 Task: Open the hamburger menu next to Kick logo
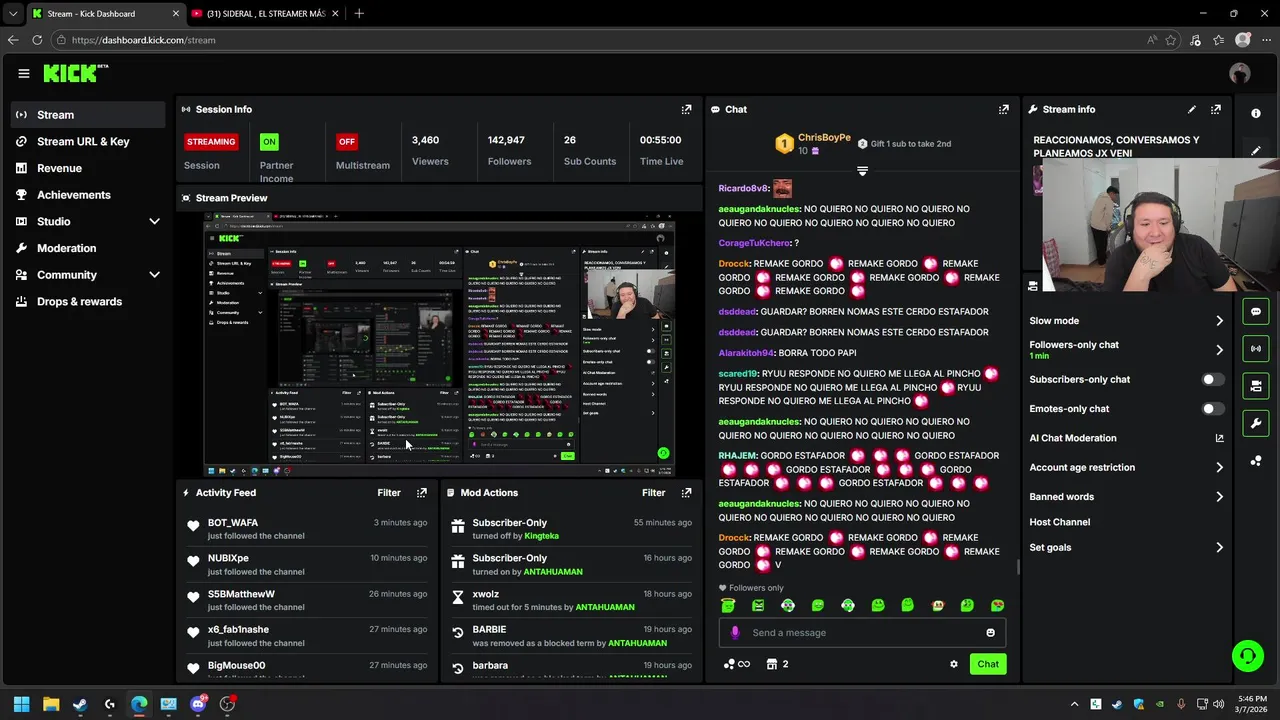(24, 73)
